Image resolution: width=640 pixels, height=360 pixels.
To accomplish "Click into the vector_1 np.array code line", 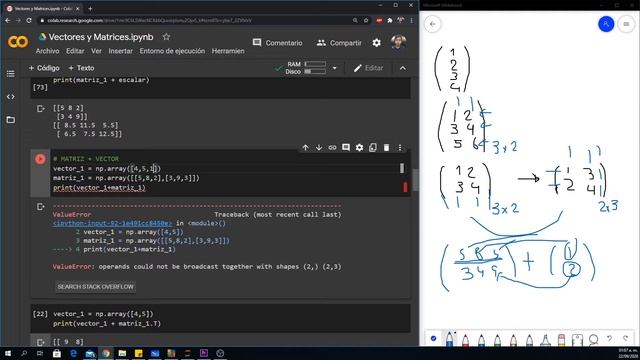I will pyautogui.click(x=107, y=169).
